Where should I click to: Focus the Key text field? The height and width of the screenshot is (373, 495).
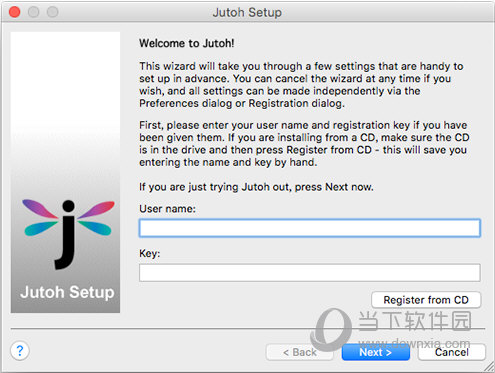point(310,273)
